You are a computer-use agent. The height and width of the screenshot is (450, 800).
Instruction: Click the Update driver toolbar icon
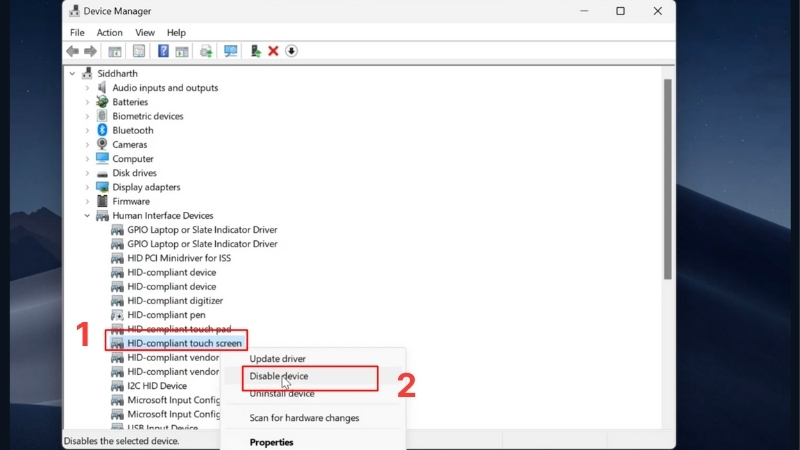pyautogui.click(x=206, y=51)
